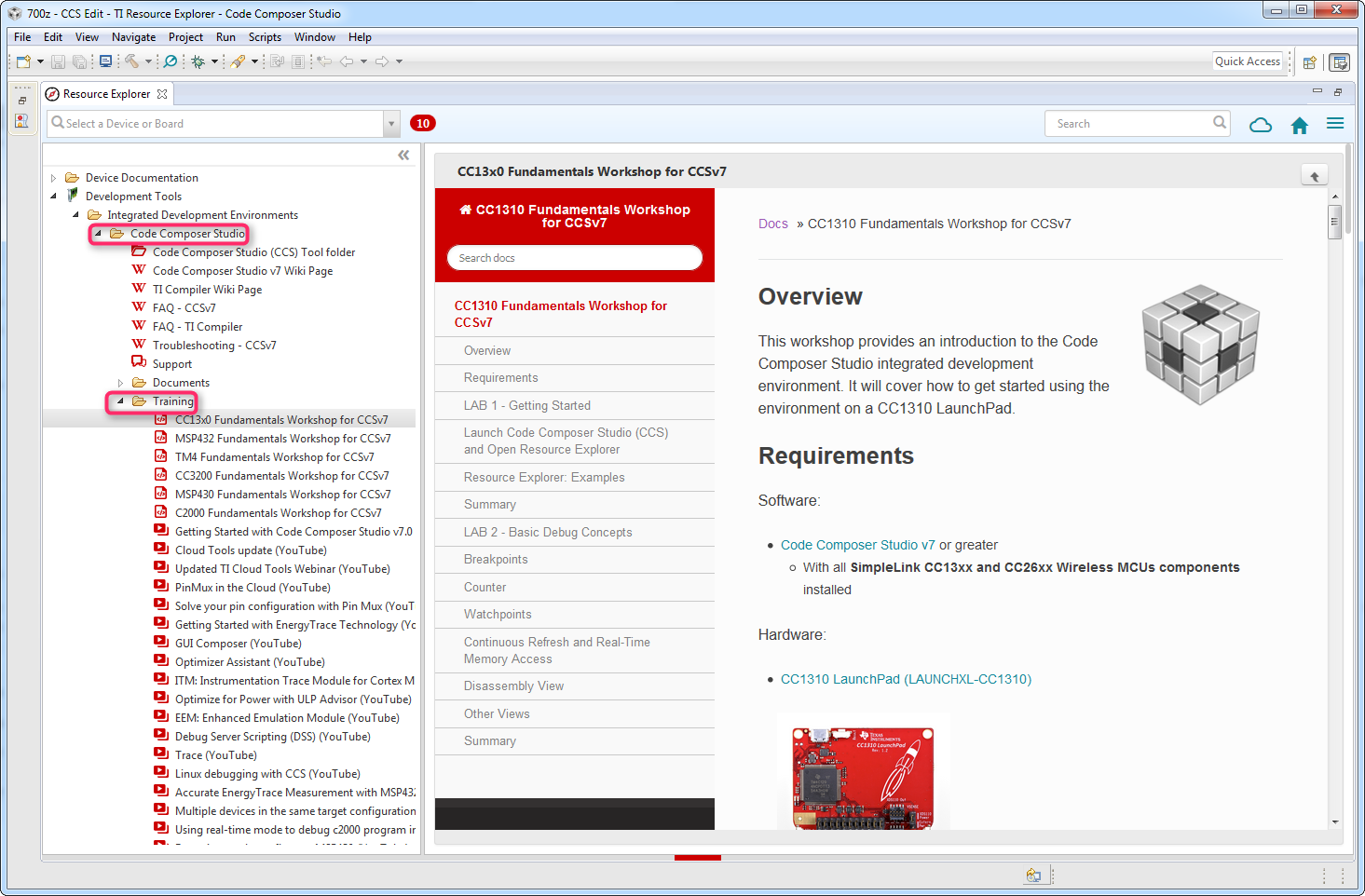This screenshot has width=1365, height=896.
Task: Click the Build hammer icon
Action: click(131, 61)
